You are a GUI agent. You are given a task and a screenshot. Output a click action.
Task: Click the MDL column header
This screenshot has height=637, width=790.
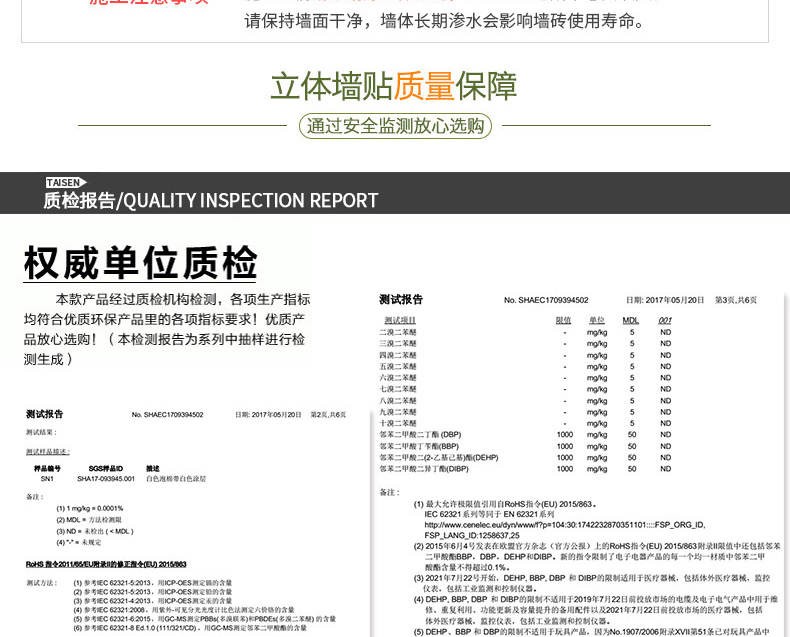pos(631,320)
